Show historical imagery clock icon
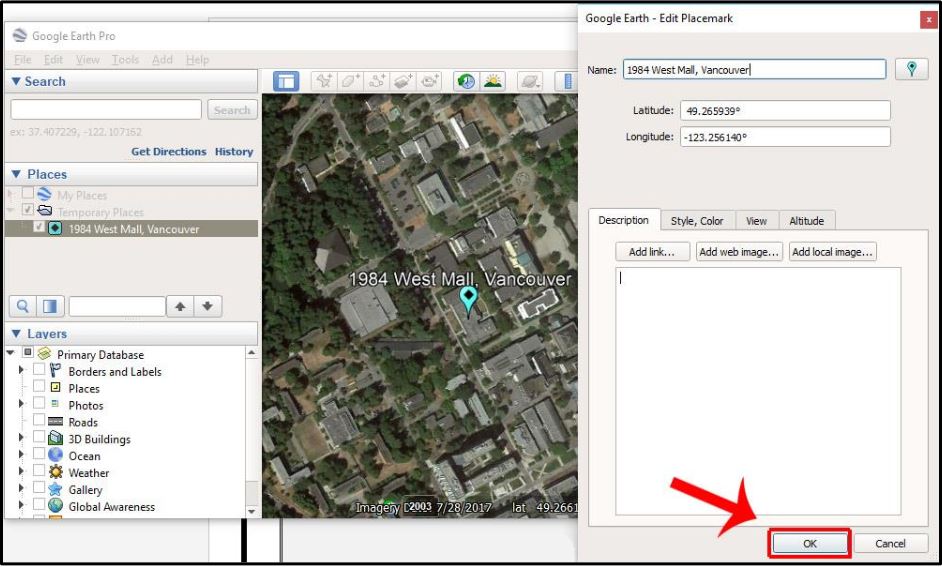The height and width of the screenshot is (567, 942). [466, 81]
